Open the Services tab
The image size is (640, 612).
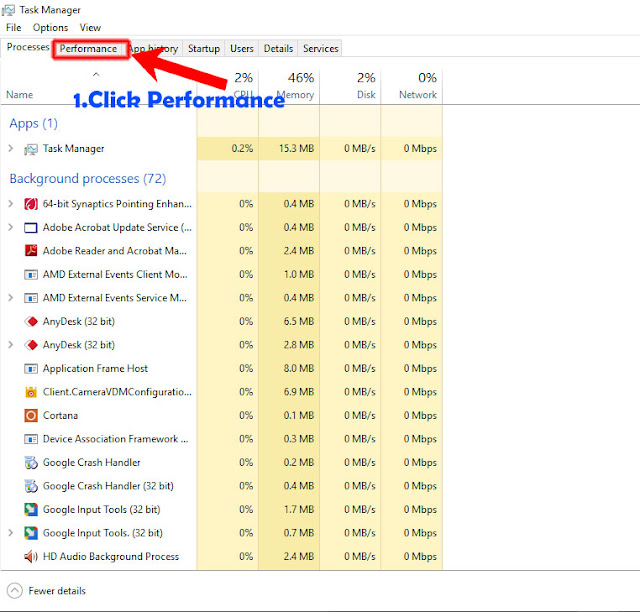click(320, 49)
